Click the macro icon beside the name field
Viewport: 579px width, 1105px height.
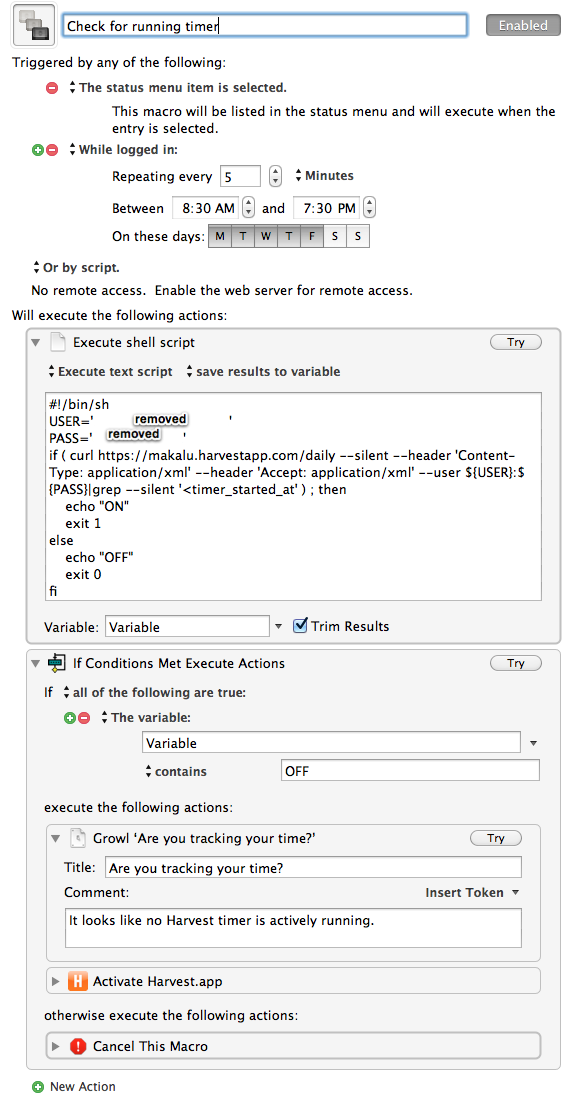point(35,25)
